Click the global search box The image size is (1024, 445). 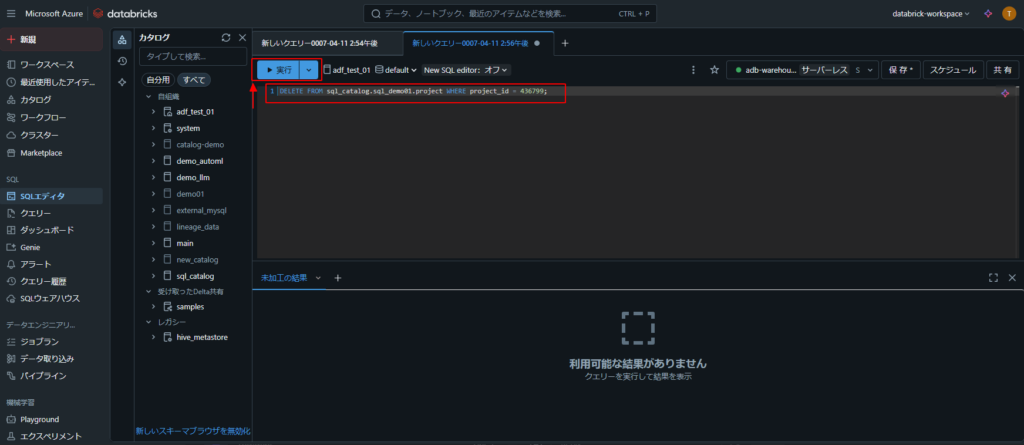click(x=509, y=13)
